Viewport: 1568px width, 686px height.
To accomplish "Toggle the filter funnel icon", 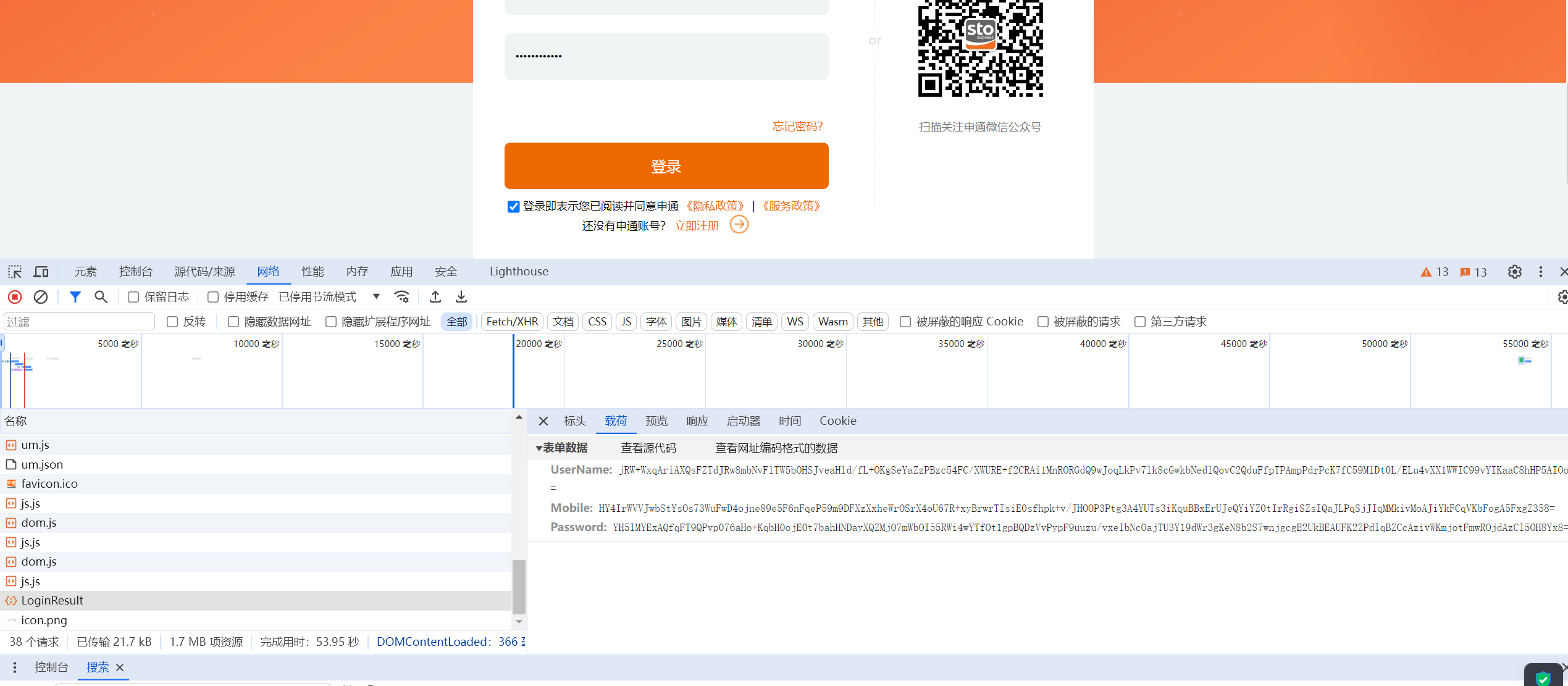I will [75, 297].
